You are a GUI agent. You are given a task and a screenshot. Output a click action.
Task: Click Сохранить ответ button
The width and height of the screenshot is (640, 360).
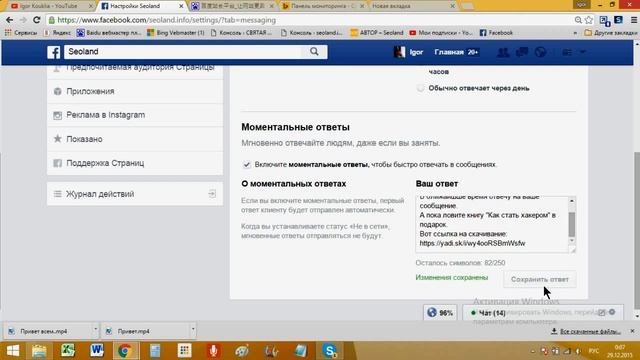[540, 280]
